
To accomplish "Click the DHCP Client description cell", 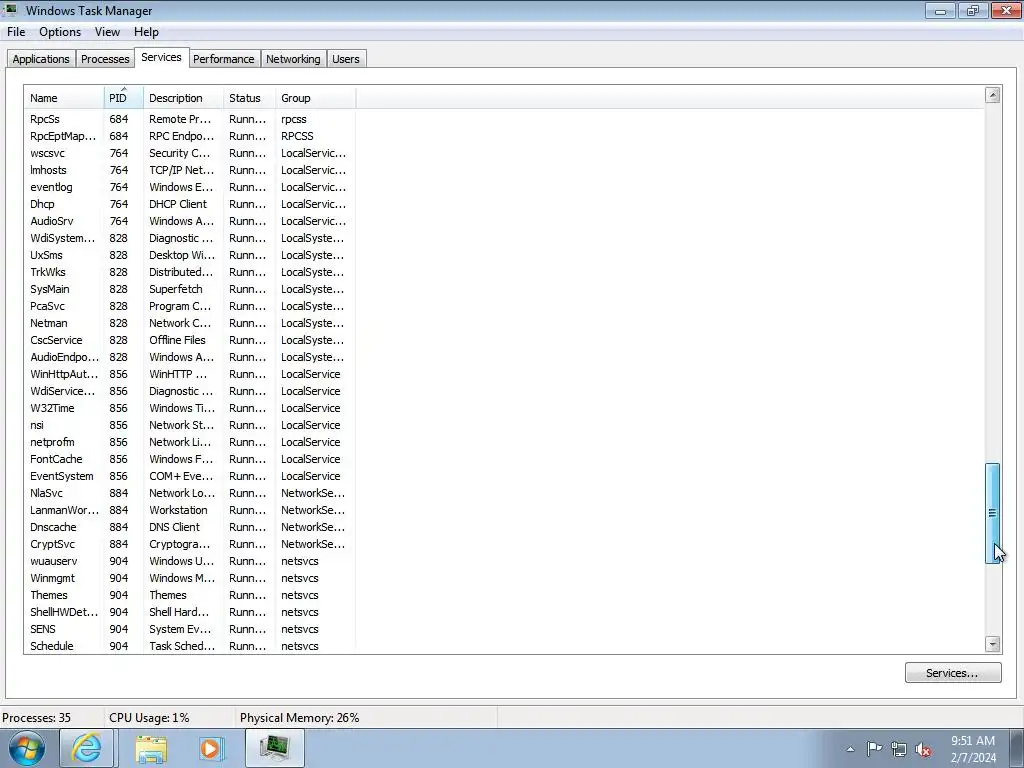I will [x=178, y=204].
